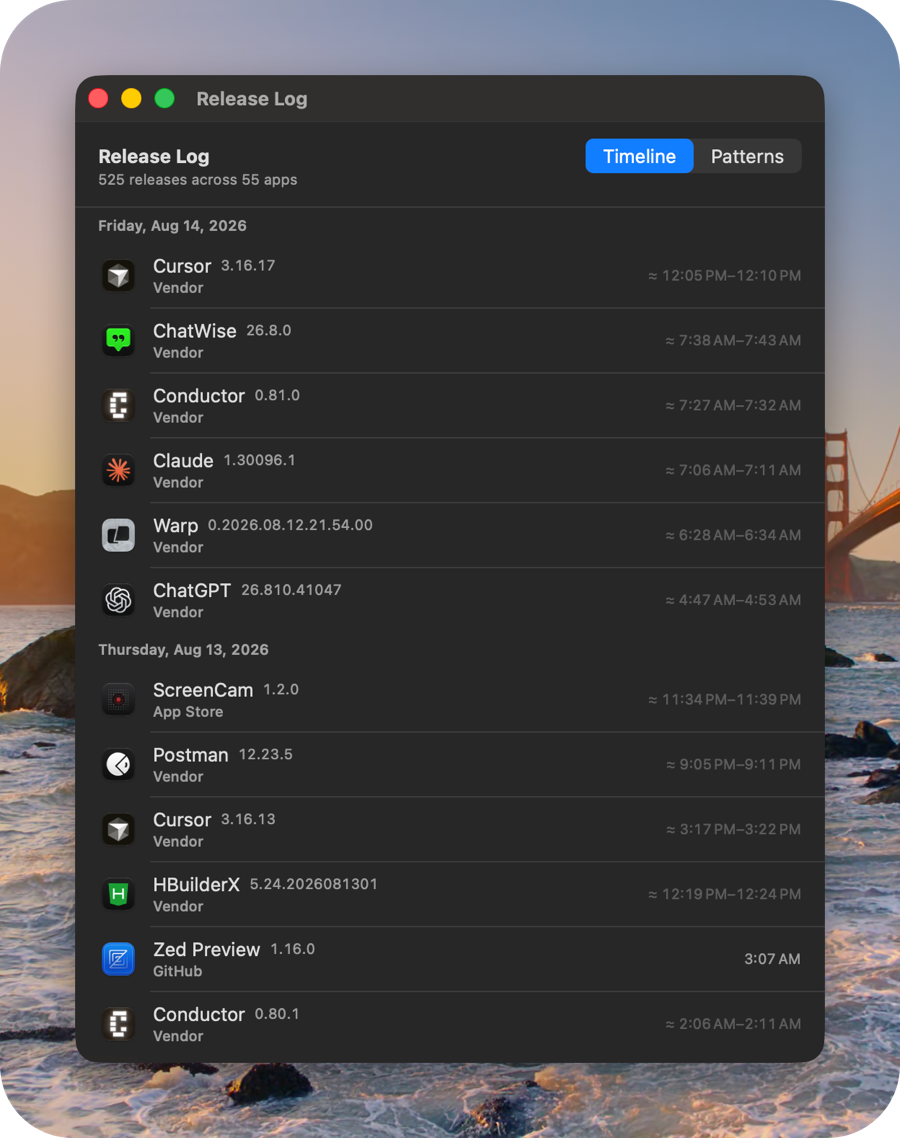This screenshot has height=1138, width=900.
Task: Click the Zed Preview blue icon
Action: tap(118, 959)
